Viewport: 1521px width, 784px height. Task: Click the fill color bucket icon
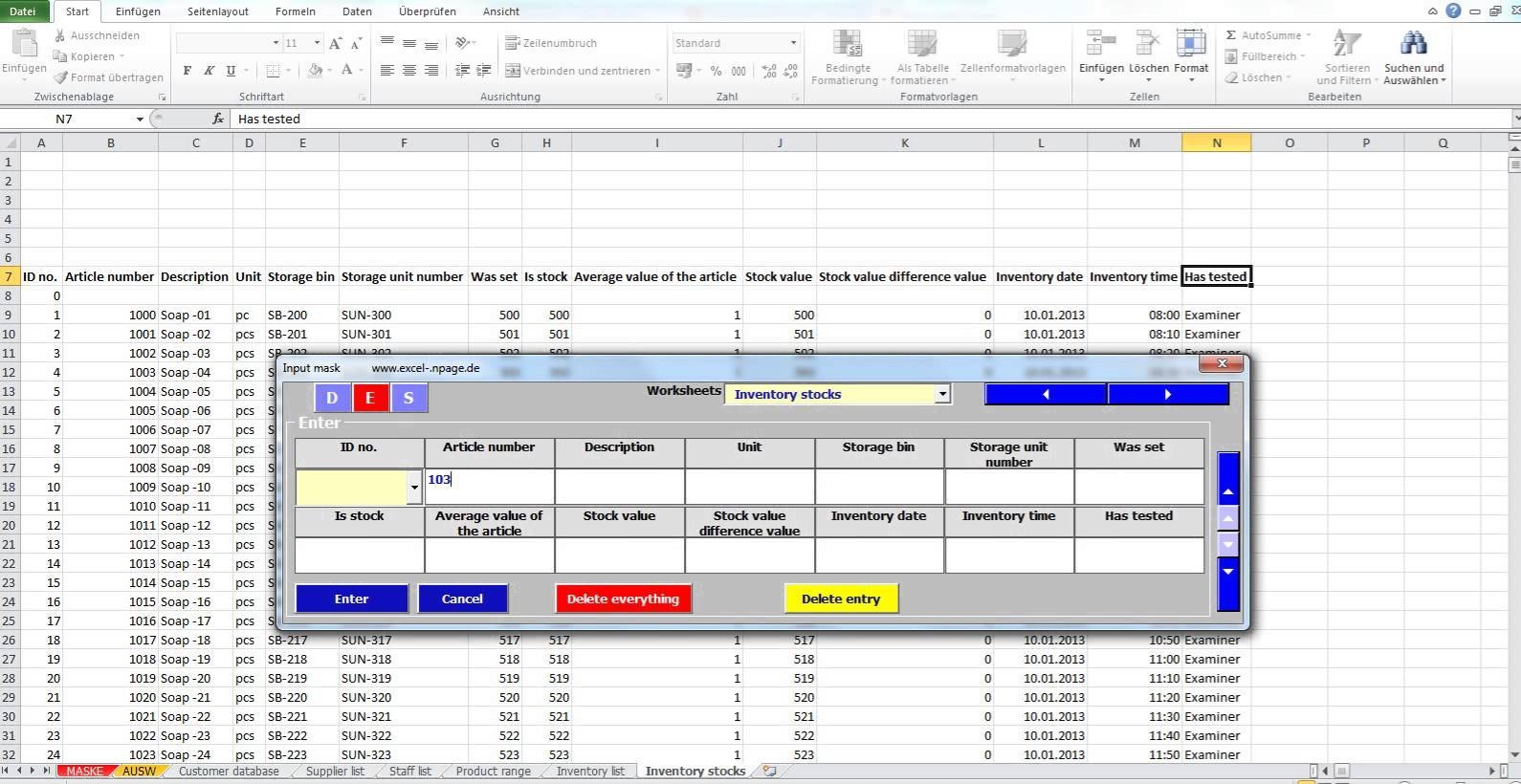pos(316,71)
